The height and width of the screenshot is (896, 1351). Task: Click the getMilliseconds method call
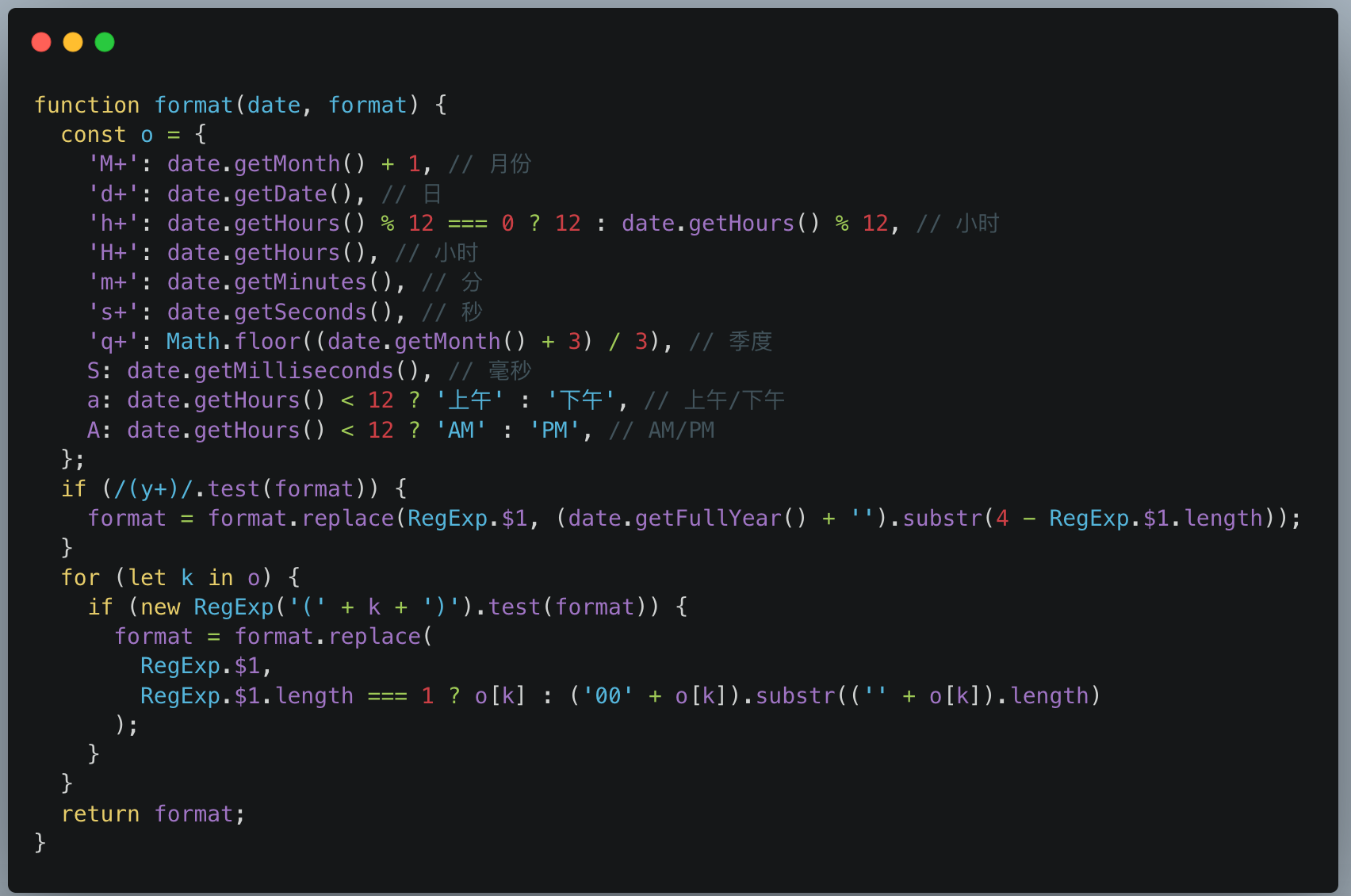294,370
